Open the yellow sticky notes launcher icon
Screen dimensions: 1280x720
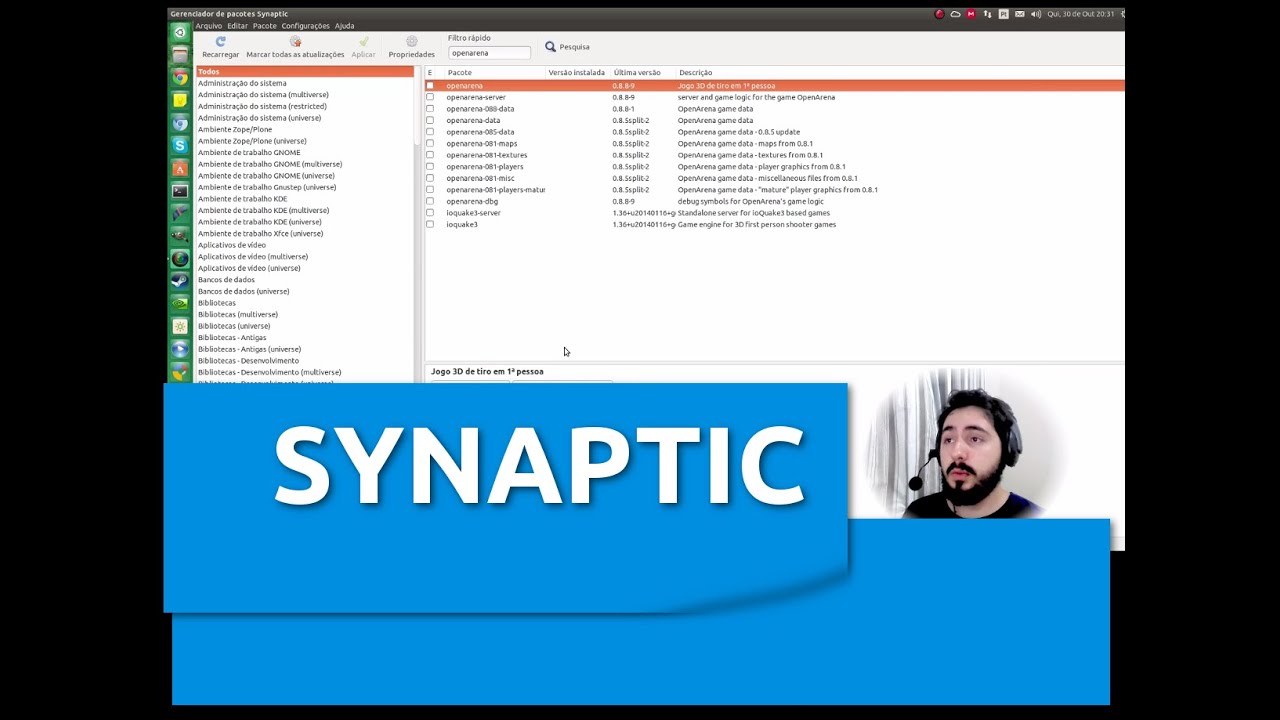[x=180, y=101]
